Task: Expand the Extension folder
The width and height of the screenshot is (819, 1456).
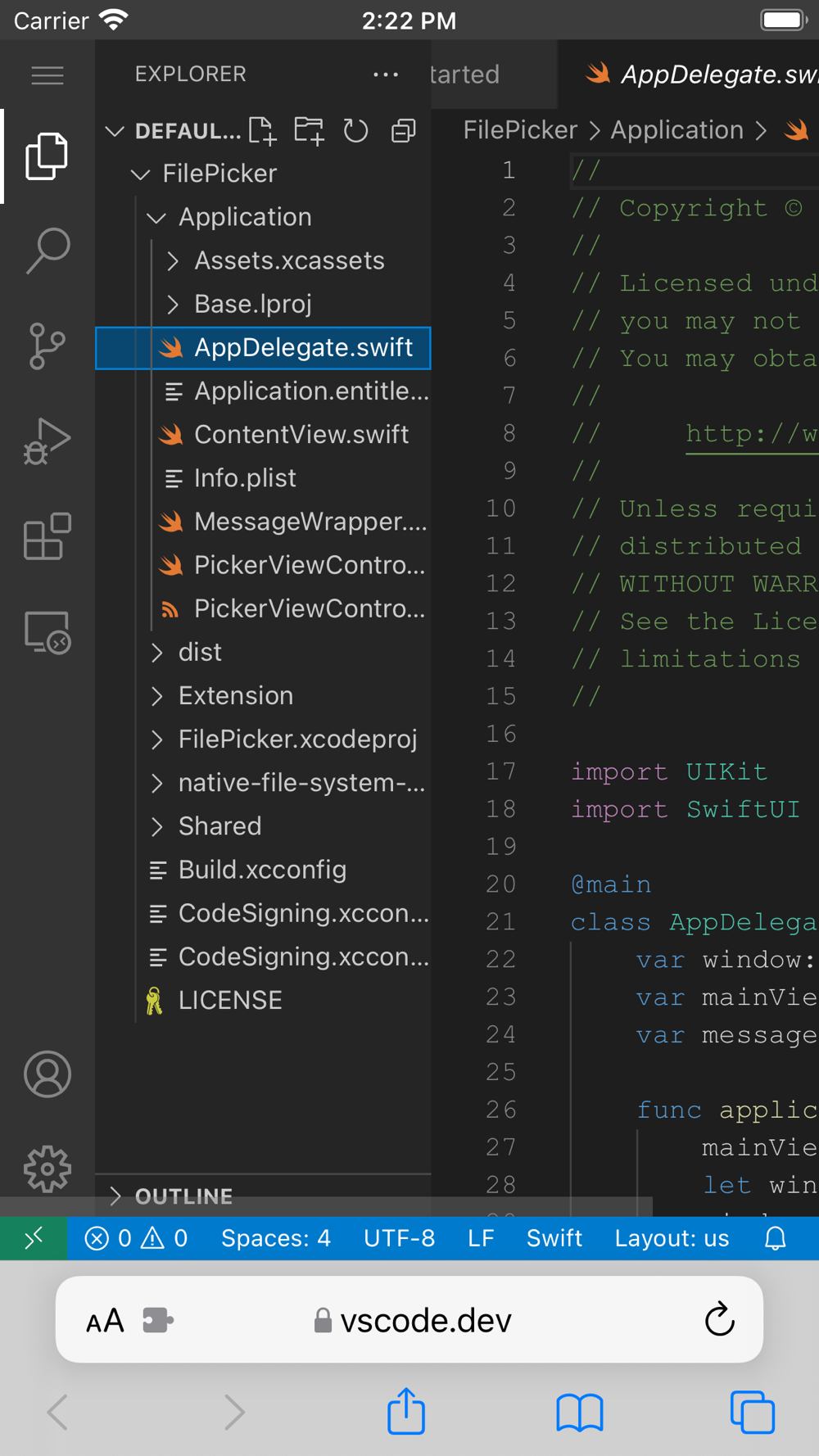Action: [x=235, y=695]
